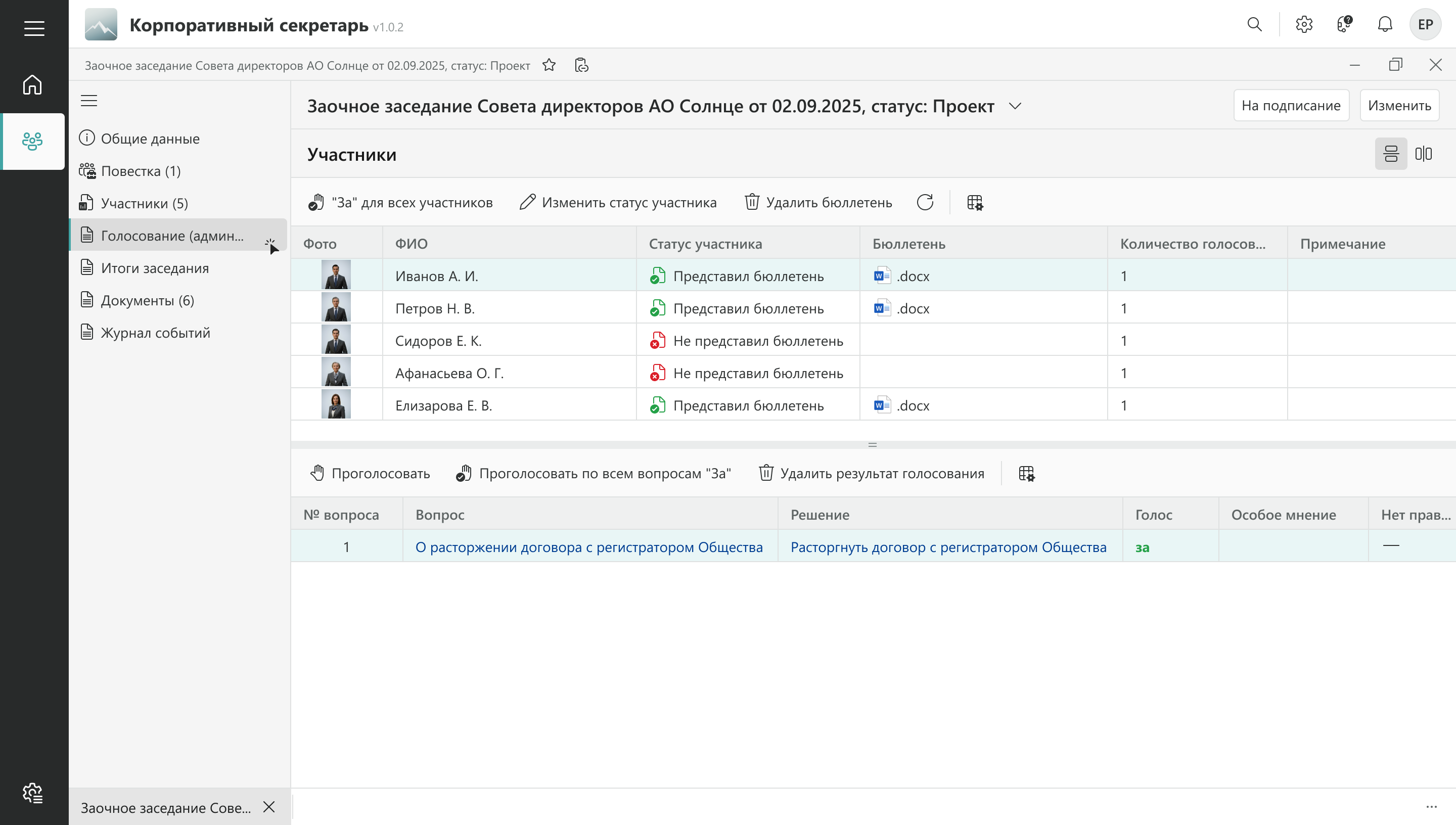The height and width of the screenshot is (825, 1456).
Task: Open voting table column settings icon
Action: click(x=1026, y=473)
